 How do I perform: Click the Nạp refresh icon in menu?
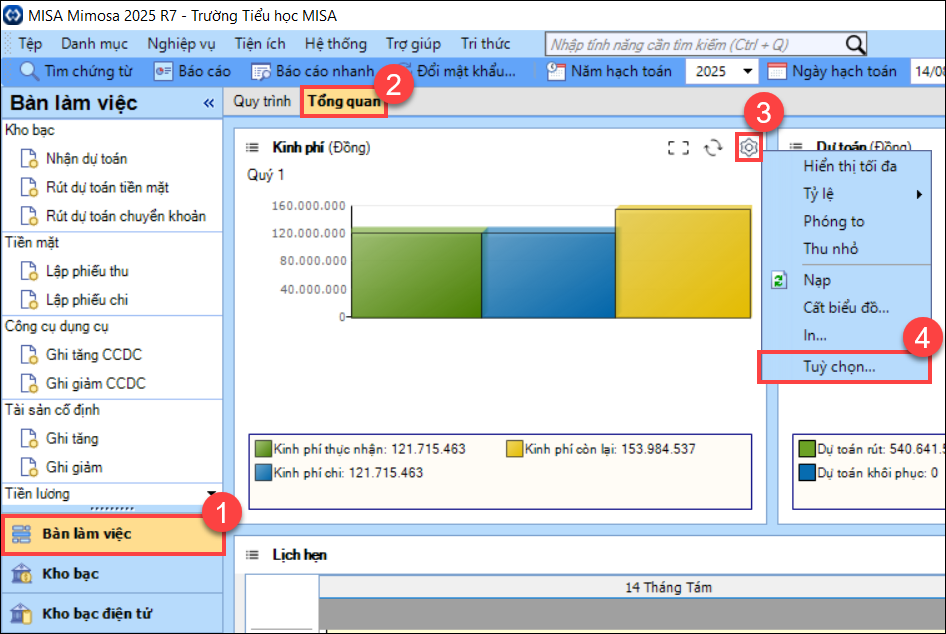click(779, 281)
